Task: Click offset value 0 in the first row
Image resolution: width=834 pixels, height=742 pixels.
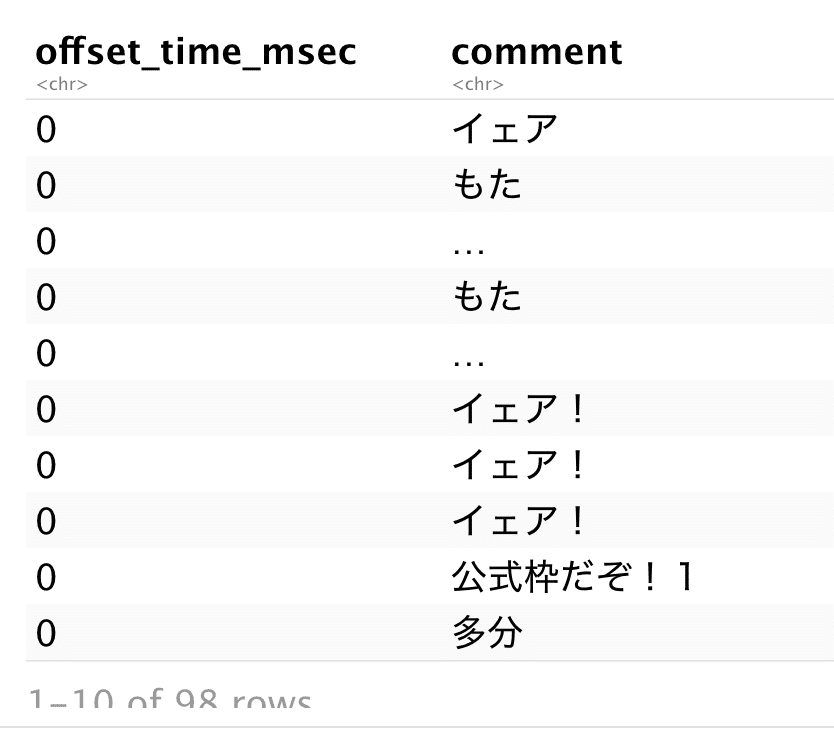Action: click(47, 130)
